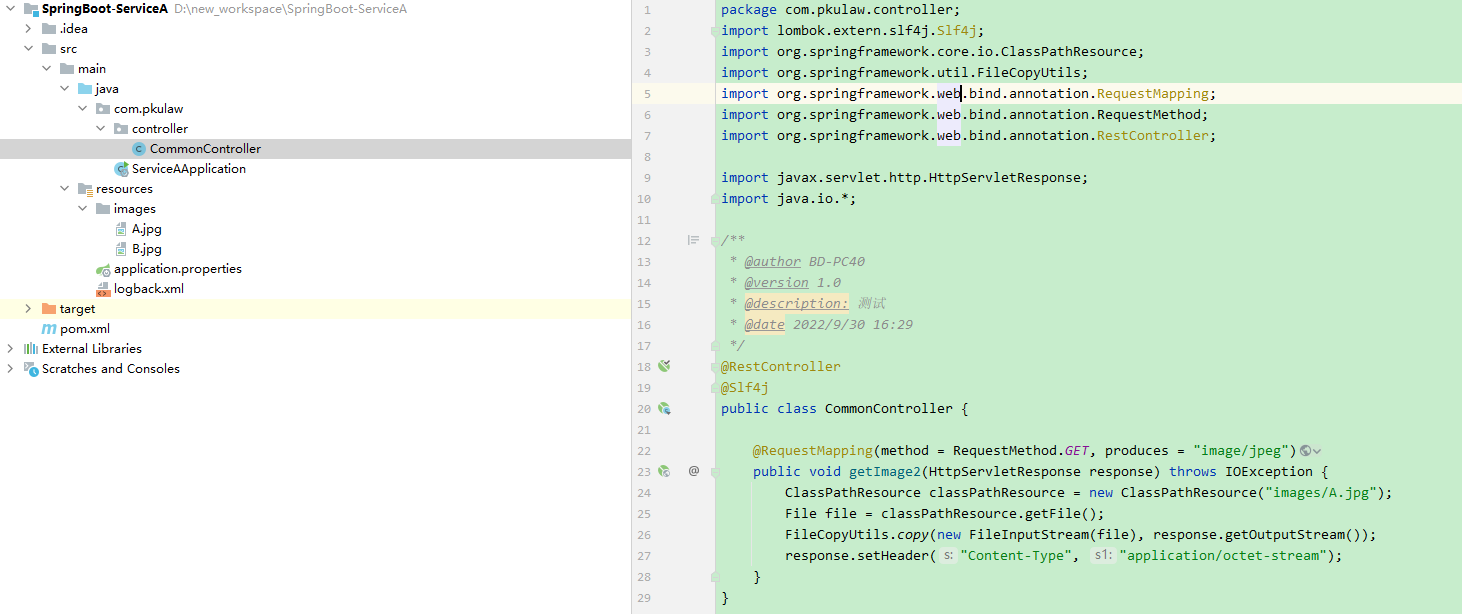This screenshot has width=1462, height=614.
Task: Click the Spring gutter icon on line 20
Action: pyautogui.click(x=664, y=409)
